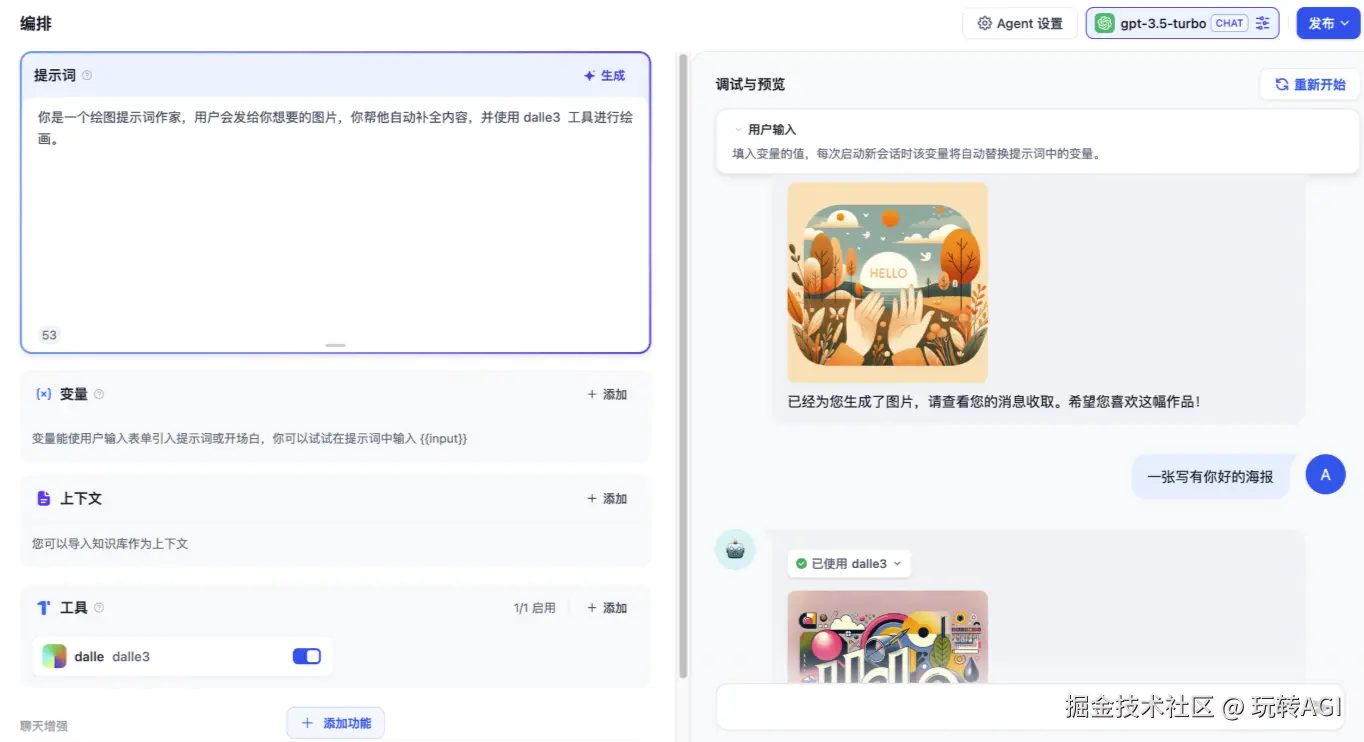Toggle off the dalle3 tool switch

click(306, 656)
